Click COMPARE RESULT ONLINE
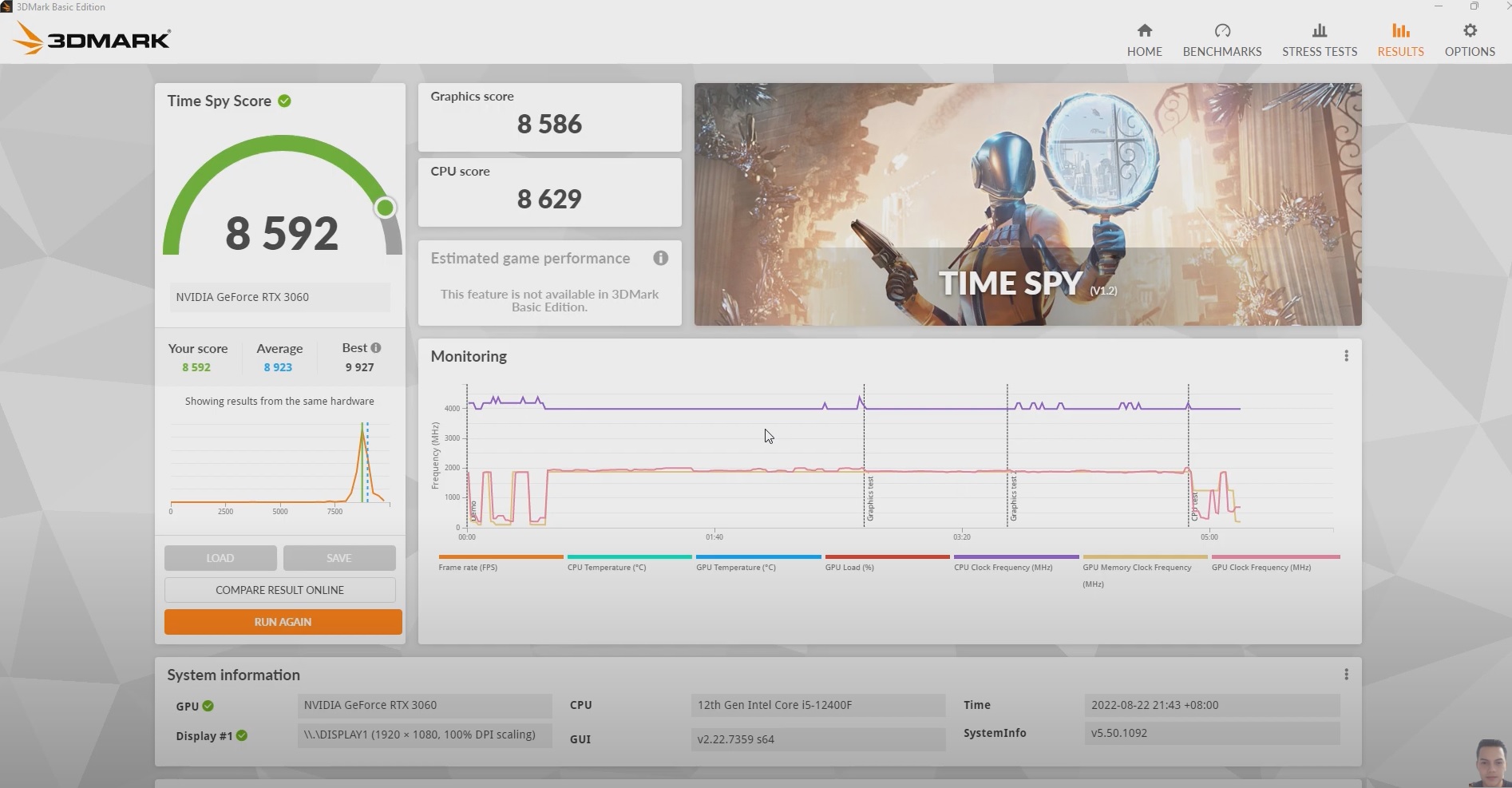 pyautogui.click(x=280, y=590)
